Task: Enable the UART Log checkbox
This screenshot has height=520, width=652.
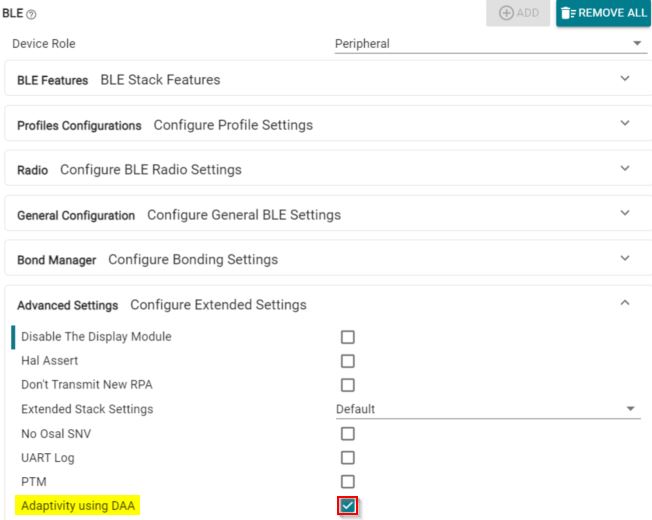Action: [x=348, y=458]
